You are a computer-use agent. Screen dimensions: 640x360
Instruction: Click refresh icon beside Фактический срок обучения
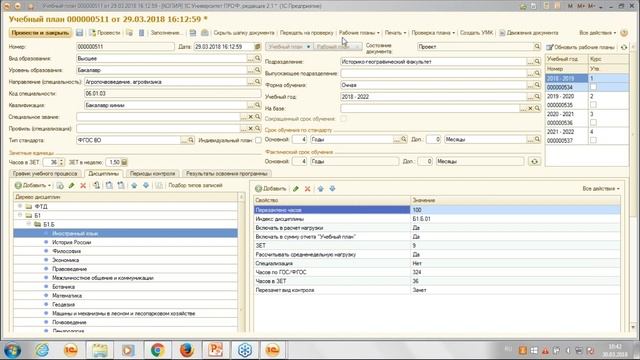[534, 161]
